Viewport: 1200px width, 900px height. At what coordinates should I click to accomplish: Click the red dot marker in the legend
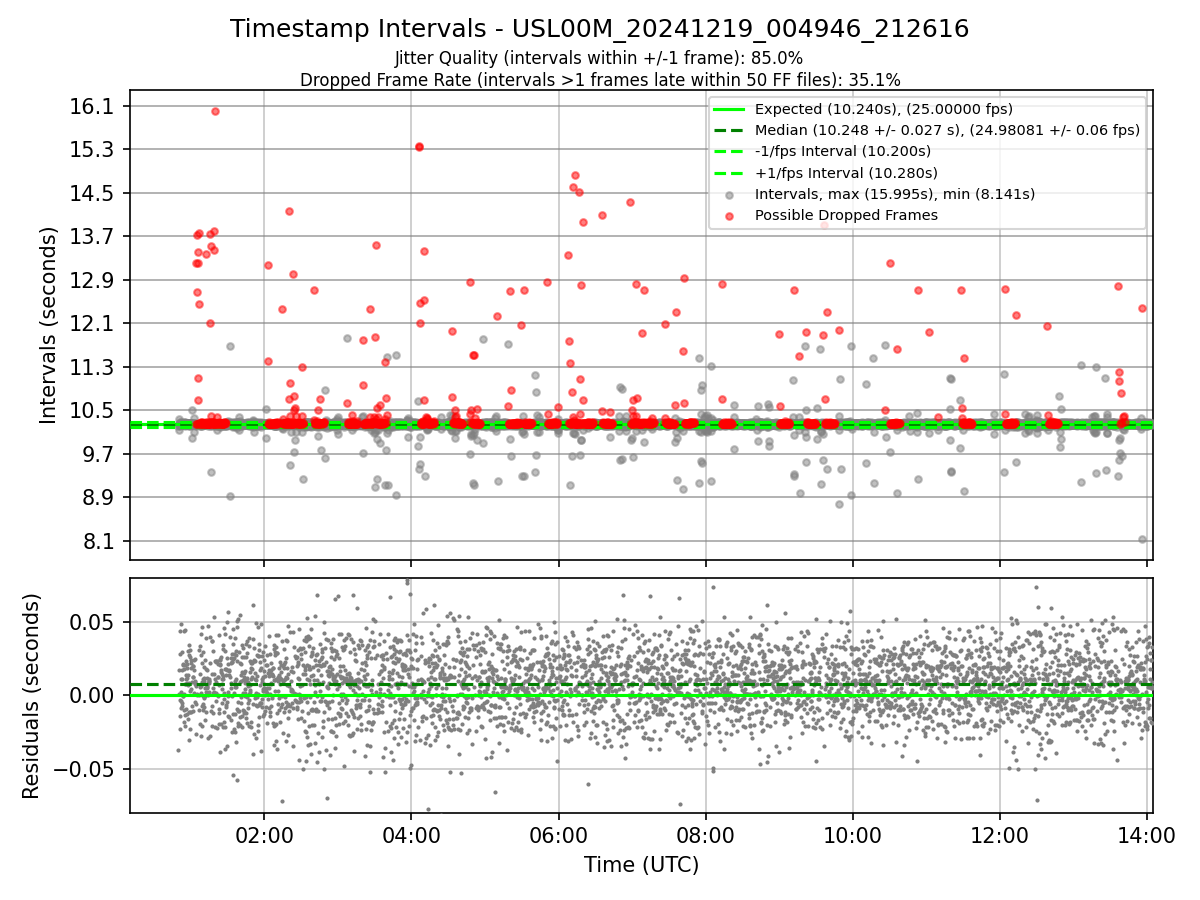(730, 215)
